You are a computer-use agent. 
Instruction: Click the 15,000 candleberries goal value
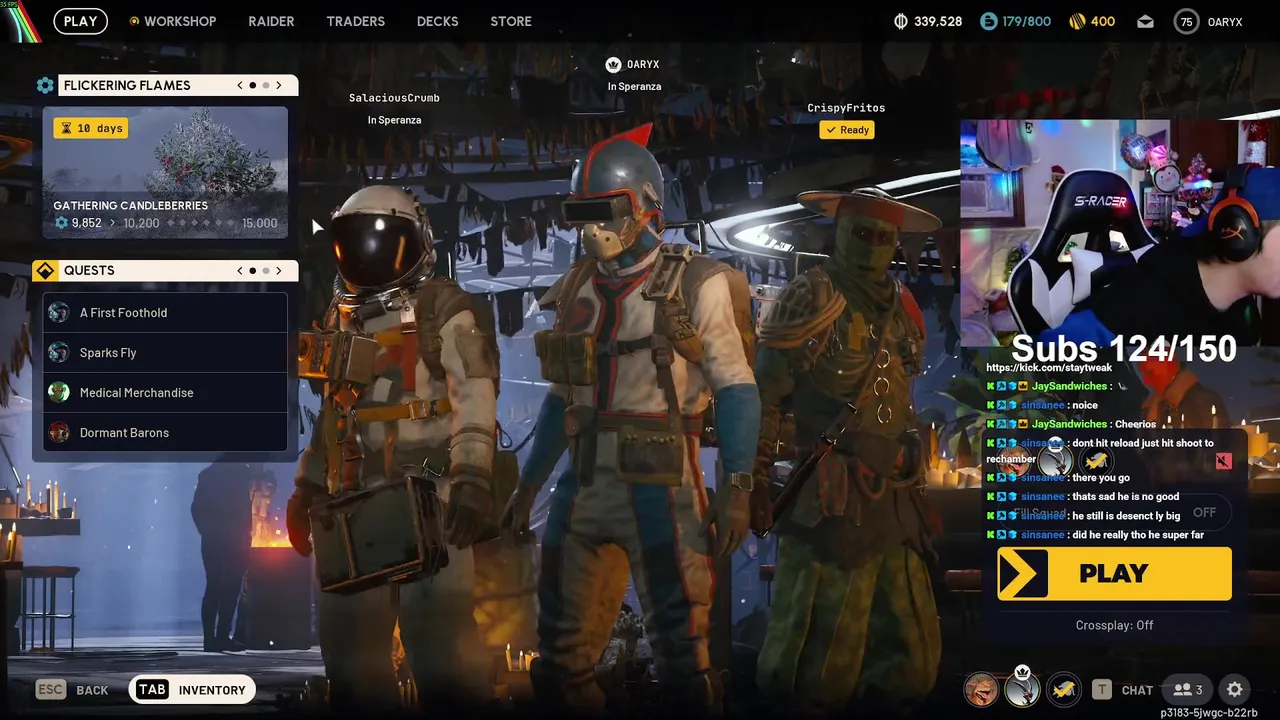pos(260,223)
